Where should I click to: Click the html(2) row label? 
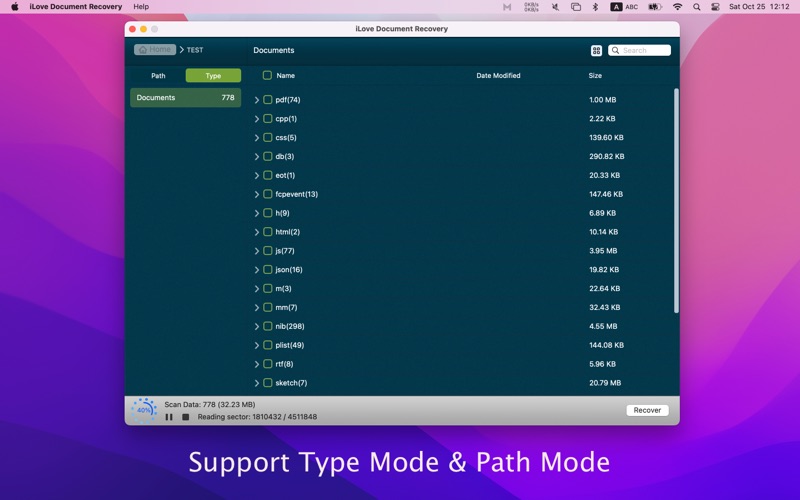click(x=288, y=232)
